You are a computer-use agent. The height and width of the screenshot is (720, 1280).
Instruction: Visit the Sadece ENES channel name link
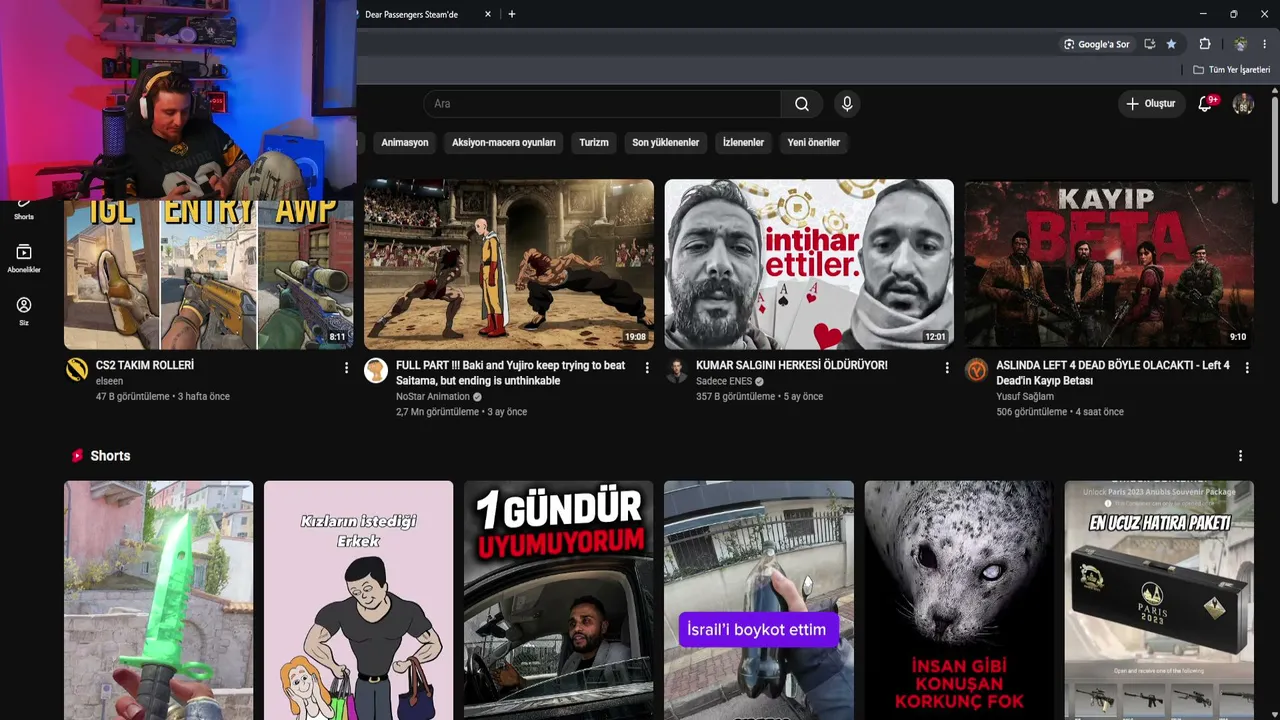click(x=725, y=381)
